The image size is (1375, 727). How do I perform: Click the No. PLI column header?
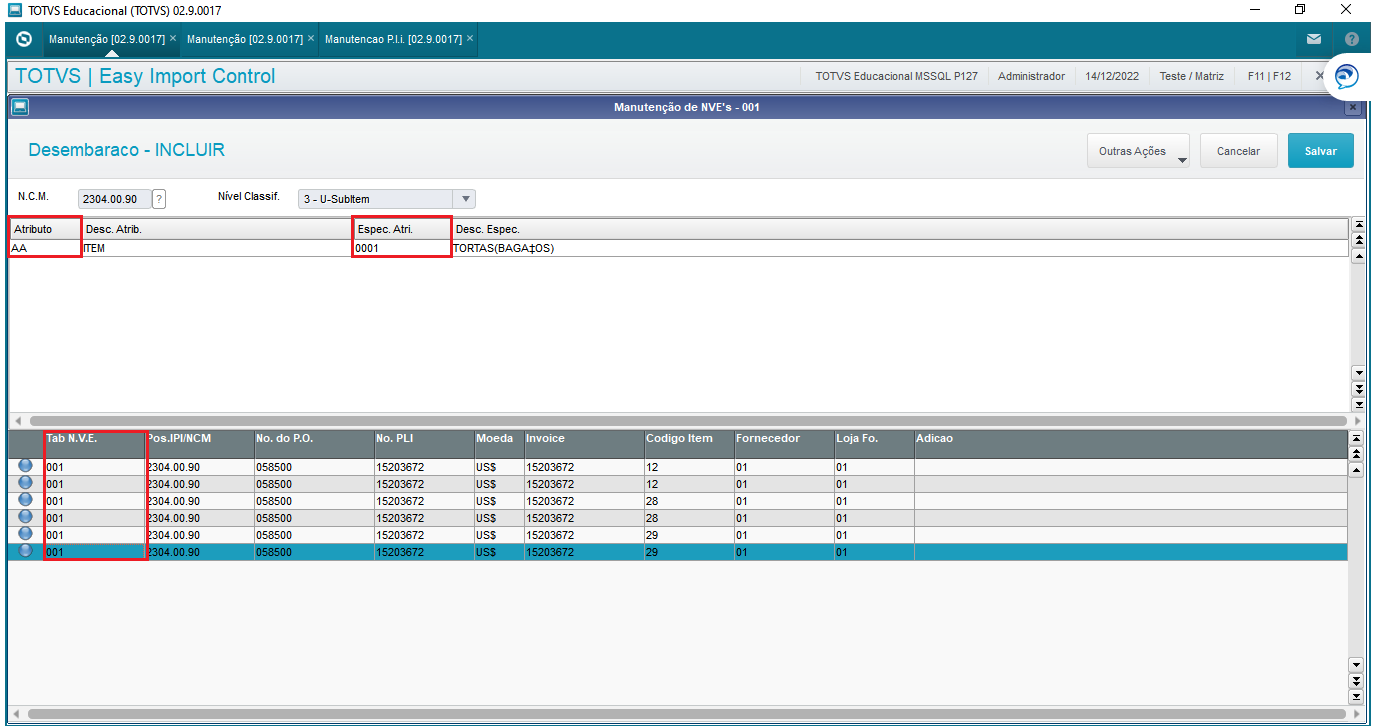[x=424, y=445]
